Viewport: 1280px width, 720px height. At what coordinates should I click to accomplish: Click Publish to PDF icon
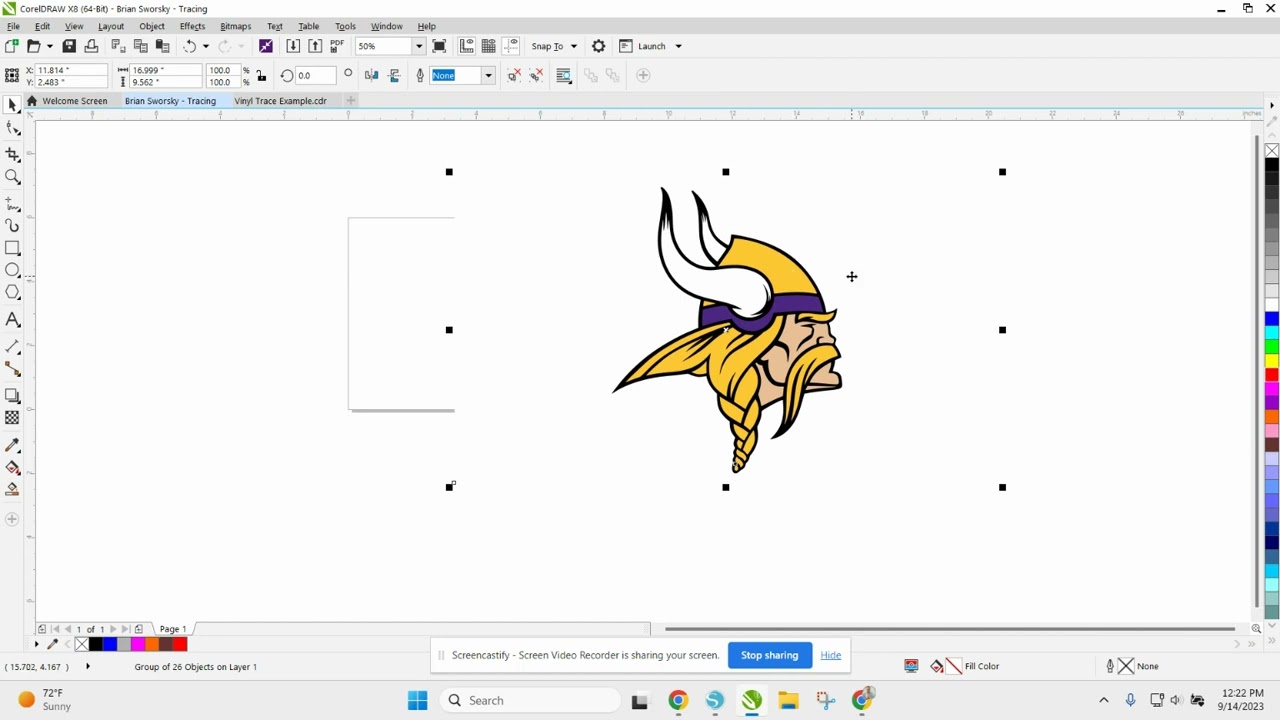(x=337, y=46)
